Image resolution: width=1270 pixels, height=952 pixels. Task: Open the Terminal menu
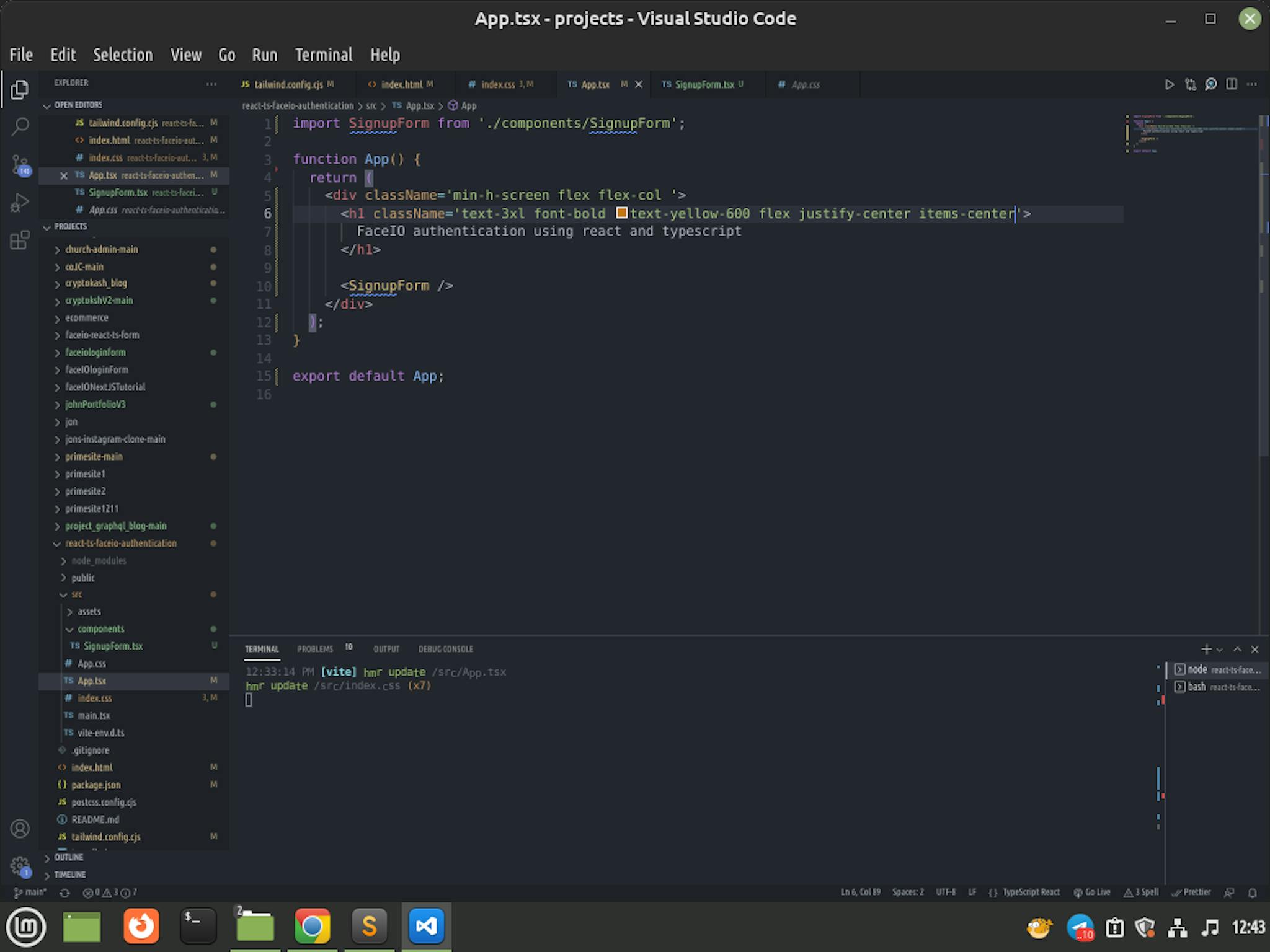pos(323,55)
